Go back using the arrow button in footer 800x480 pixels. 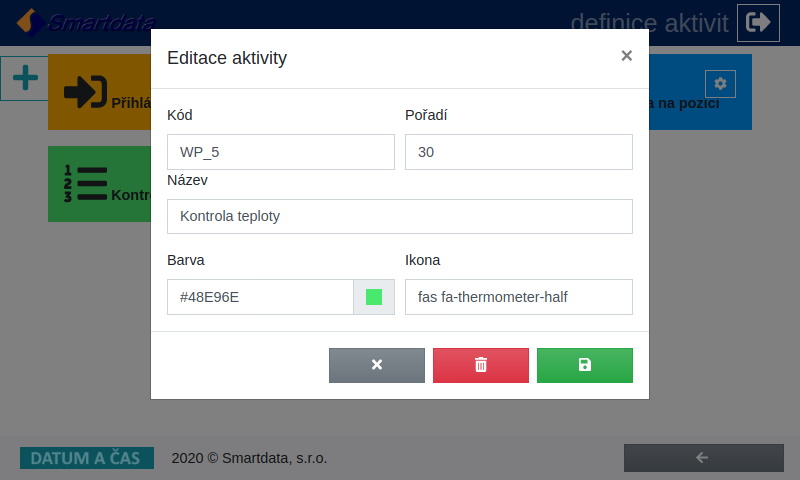(x=704, y=458)
